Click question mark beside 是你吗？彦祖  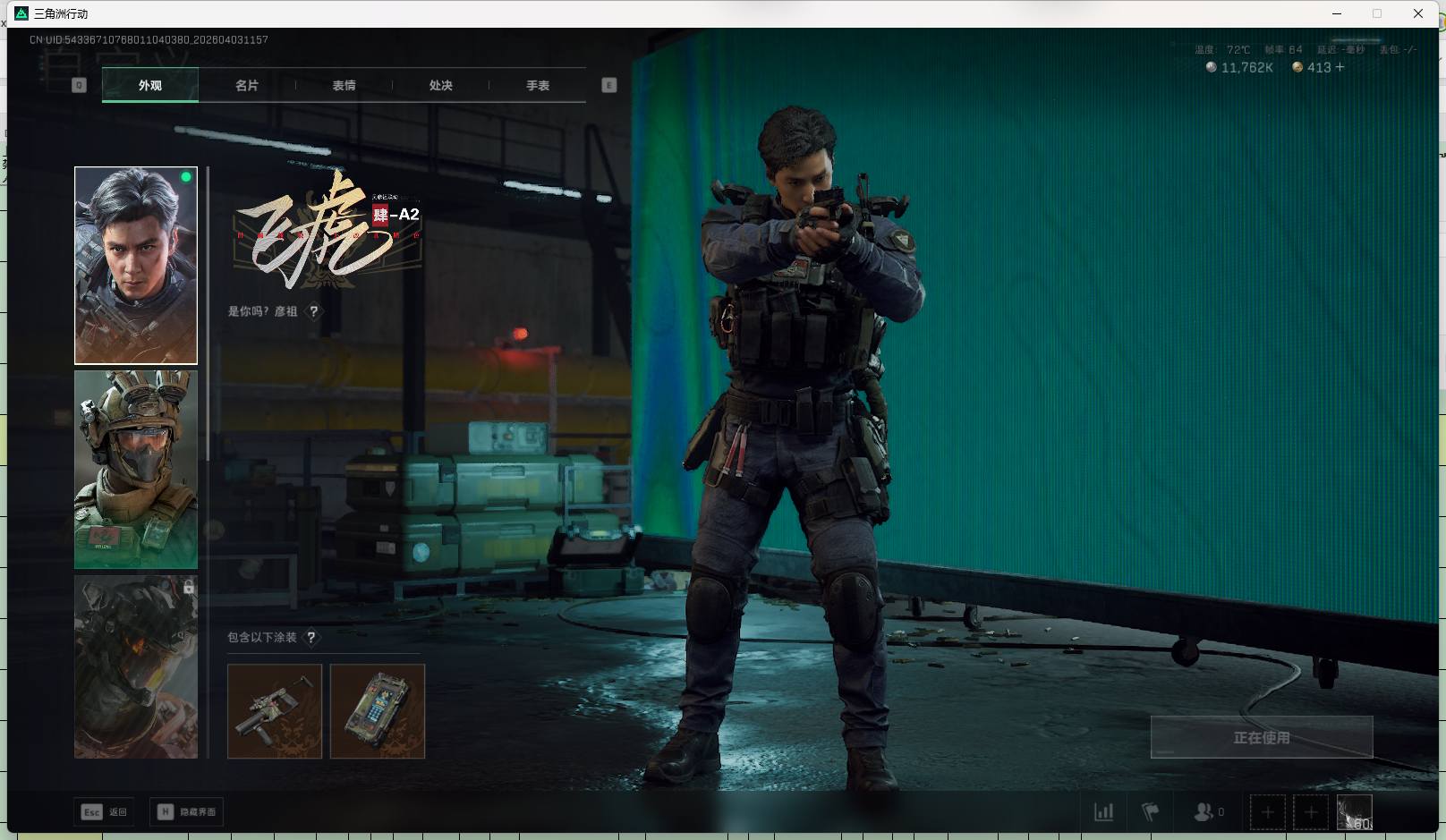[x=313, y=311]
